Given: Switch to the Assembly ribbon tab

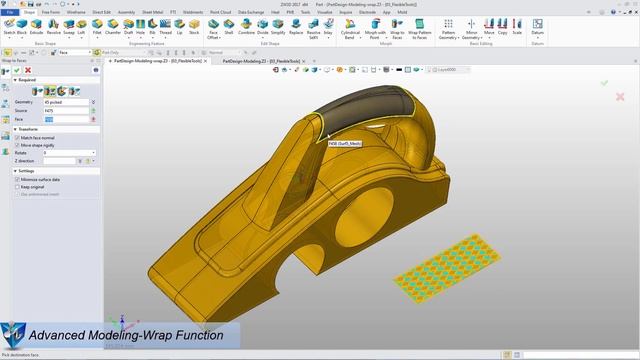Looking at the screenshot, I should 126,12.
